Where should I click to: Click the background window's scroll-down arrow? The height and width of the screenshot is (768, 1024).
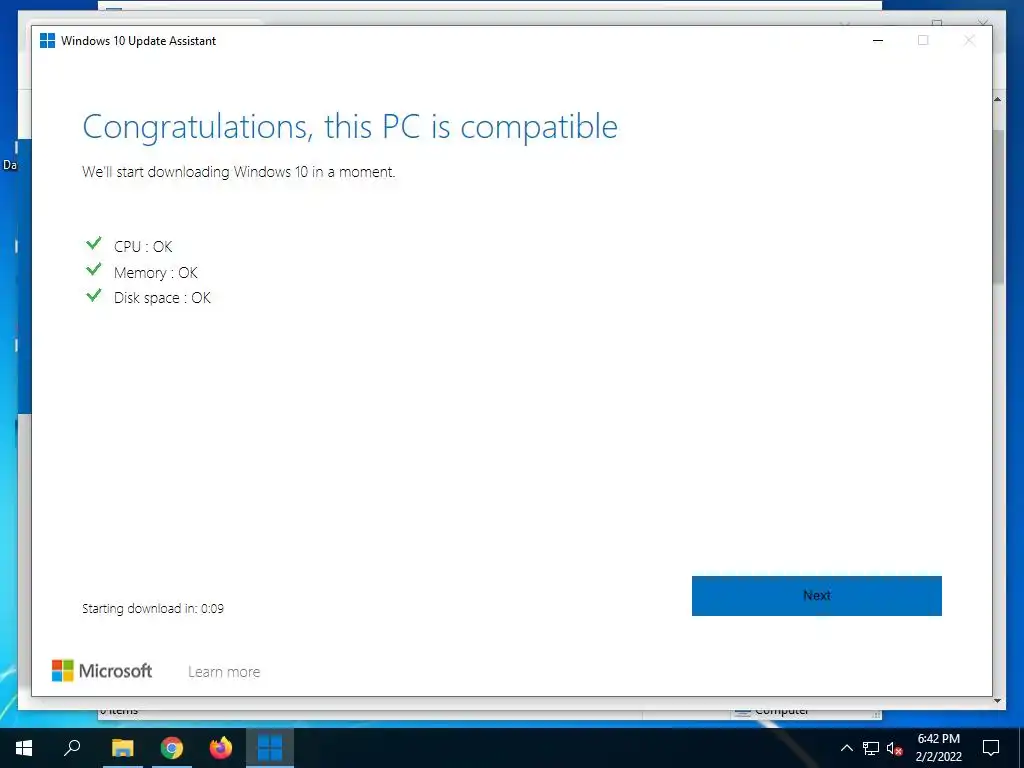point(998,701)
